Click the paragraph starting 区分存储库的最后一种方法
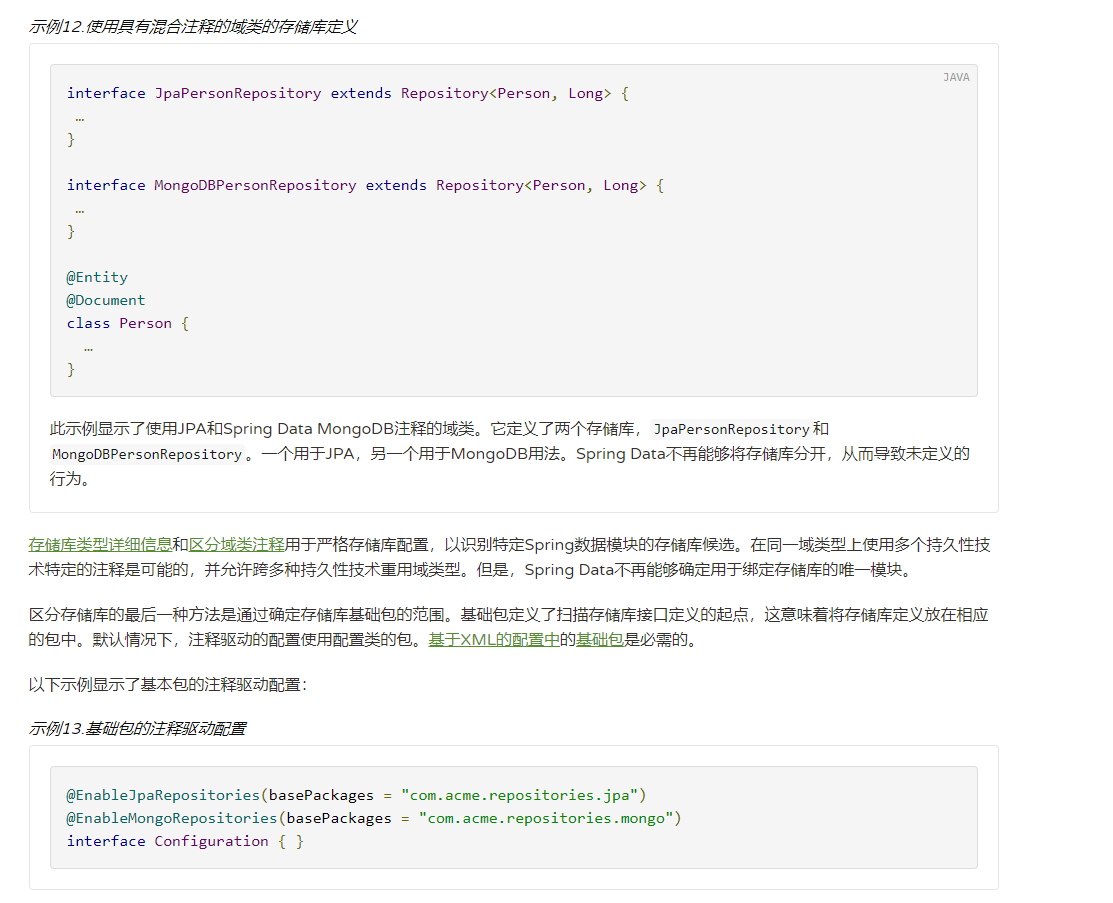The image size is (1113, 903). [x=508, y=627]
